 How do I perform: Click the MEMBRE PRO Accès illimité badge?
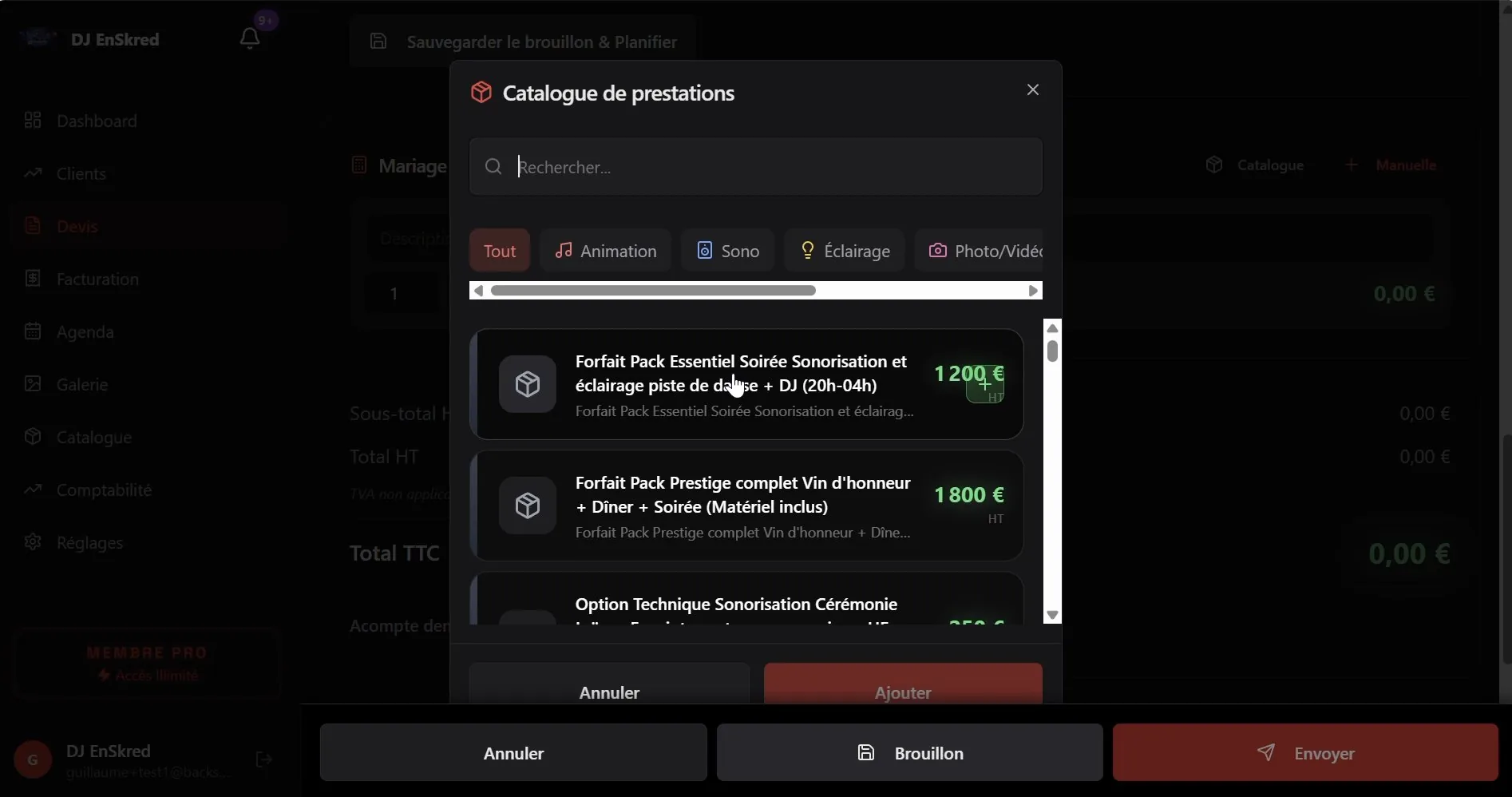click(148, 664)
